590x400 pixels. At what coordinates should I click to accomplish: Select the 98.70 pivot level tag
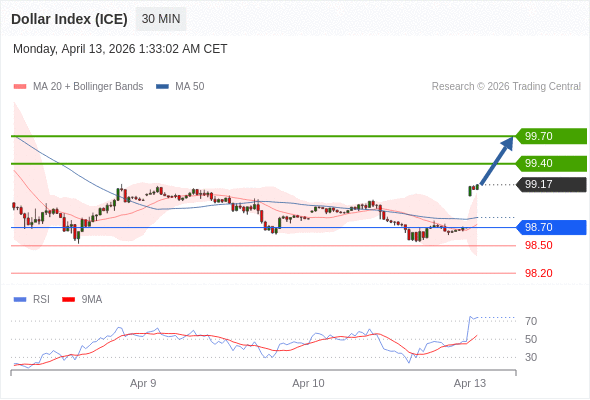(551, 227)
